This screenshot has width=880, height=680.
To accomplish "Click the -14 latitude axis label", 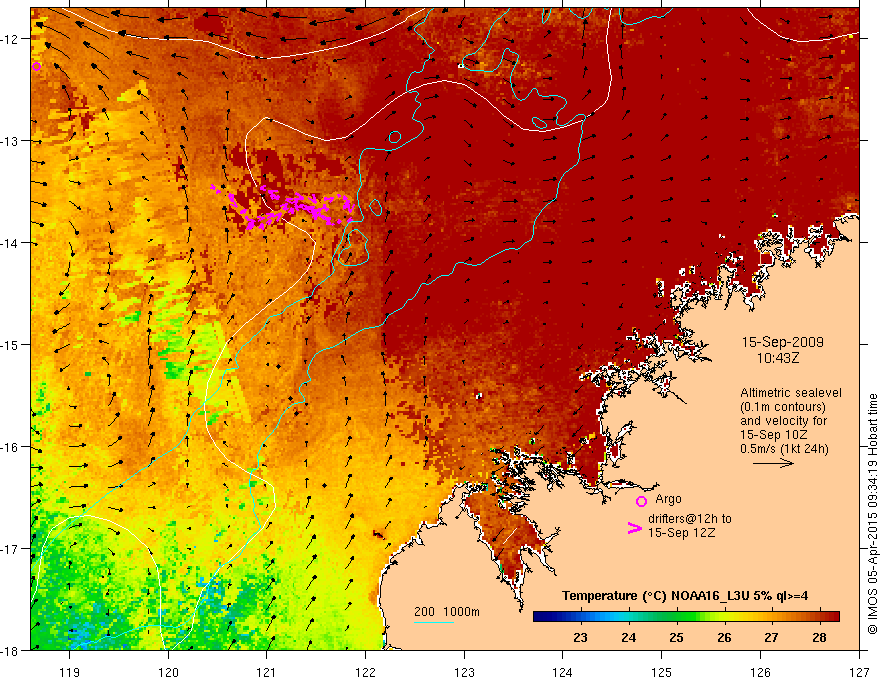I will click(x=10, y=243).
